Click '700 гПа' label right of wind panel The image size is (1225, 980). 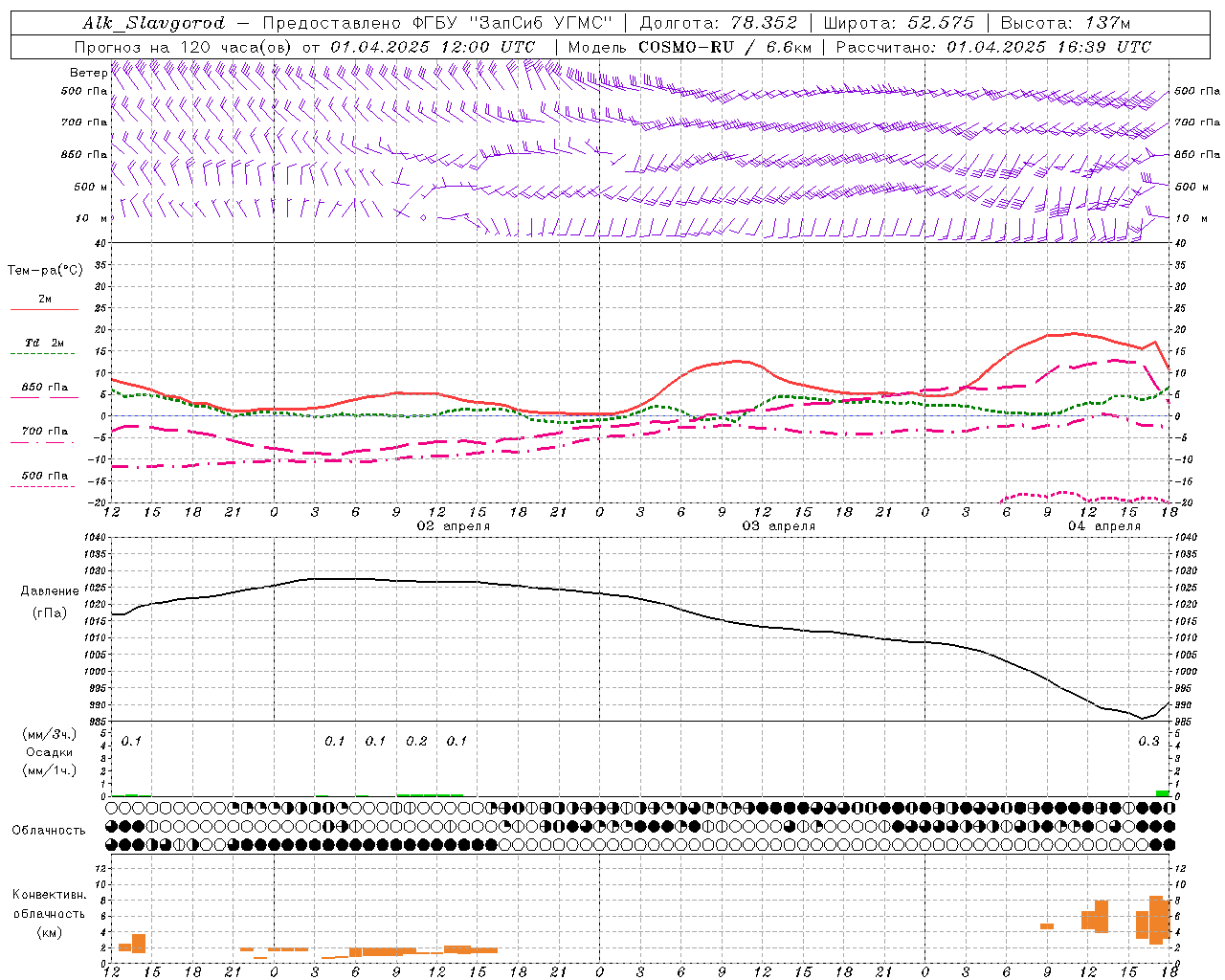click(1197, 122)
